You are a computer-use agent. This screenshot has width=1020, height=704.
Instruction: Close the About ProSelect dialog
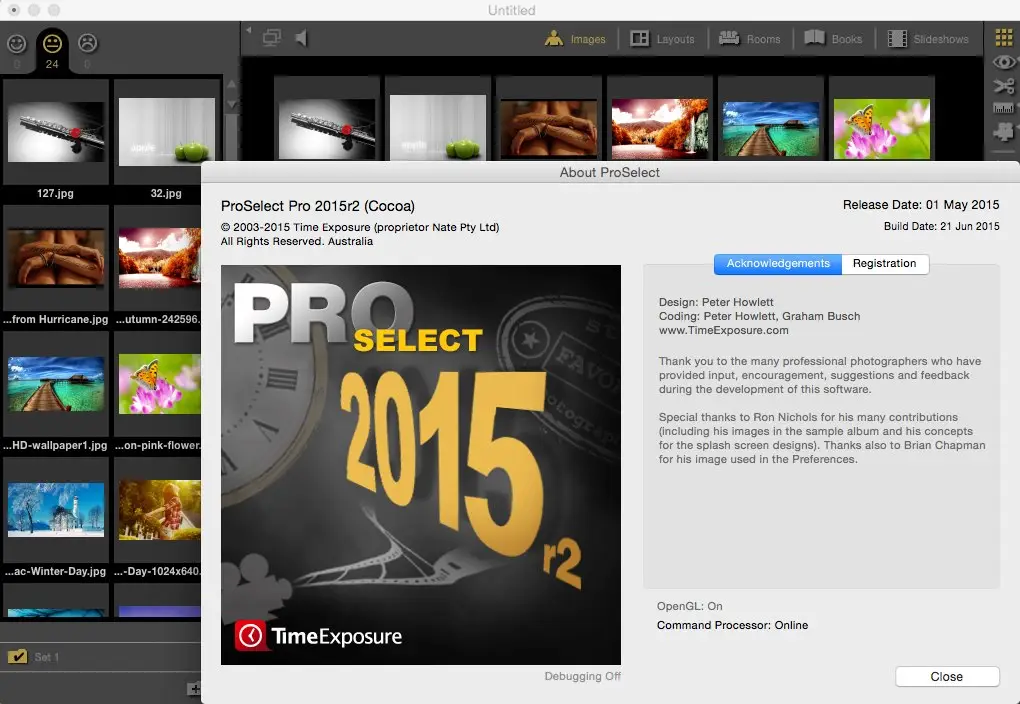(x=946, y=677)
